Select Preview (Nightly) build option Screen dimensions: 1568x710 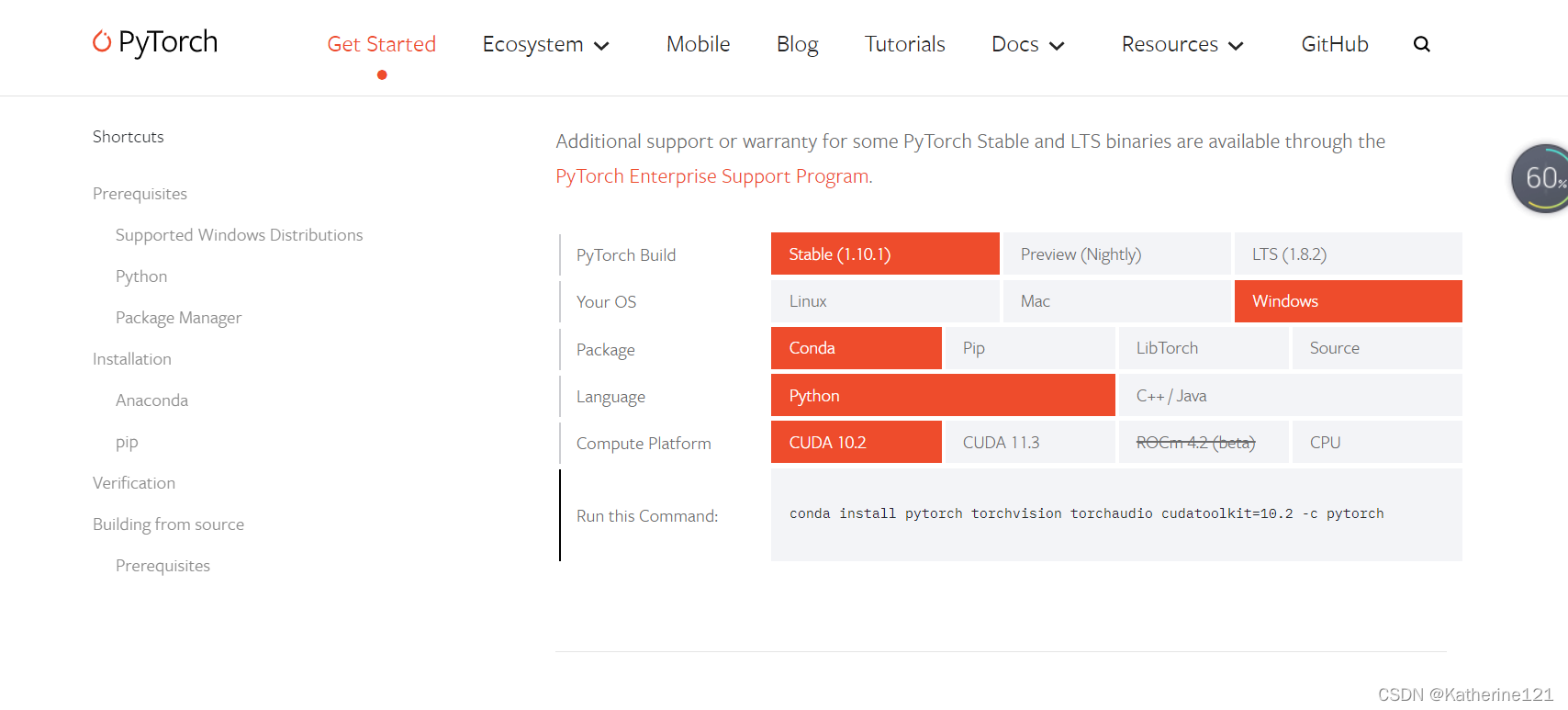click(x=1116, y=254)
